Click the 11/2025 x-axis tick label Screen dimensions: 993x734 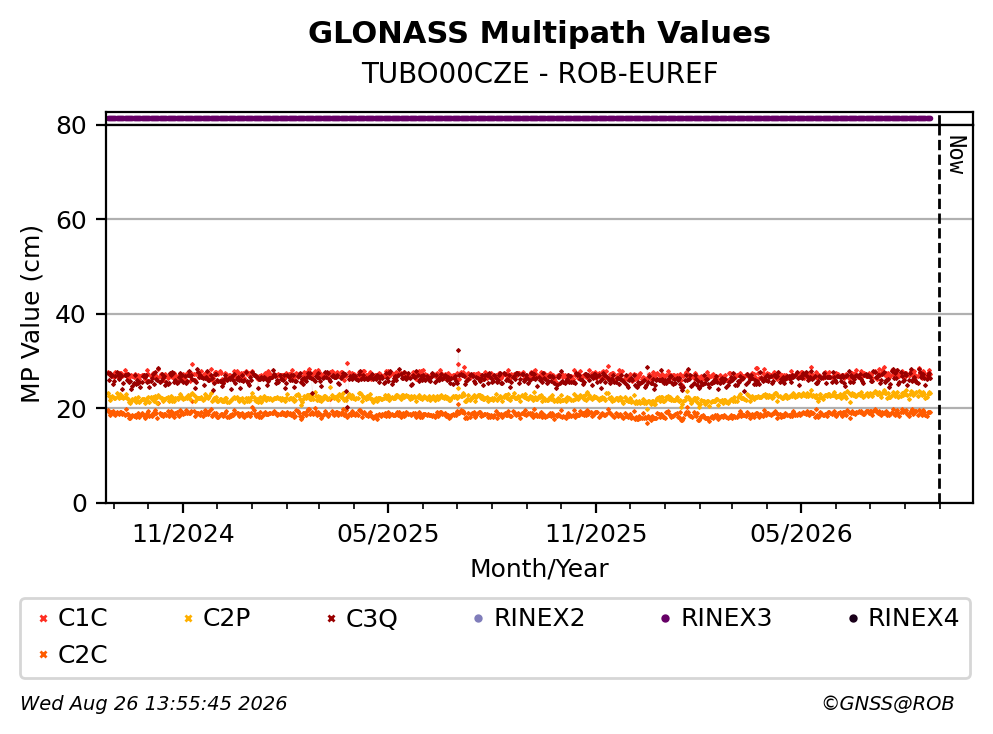coord(596,534)
